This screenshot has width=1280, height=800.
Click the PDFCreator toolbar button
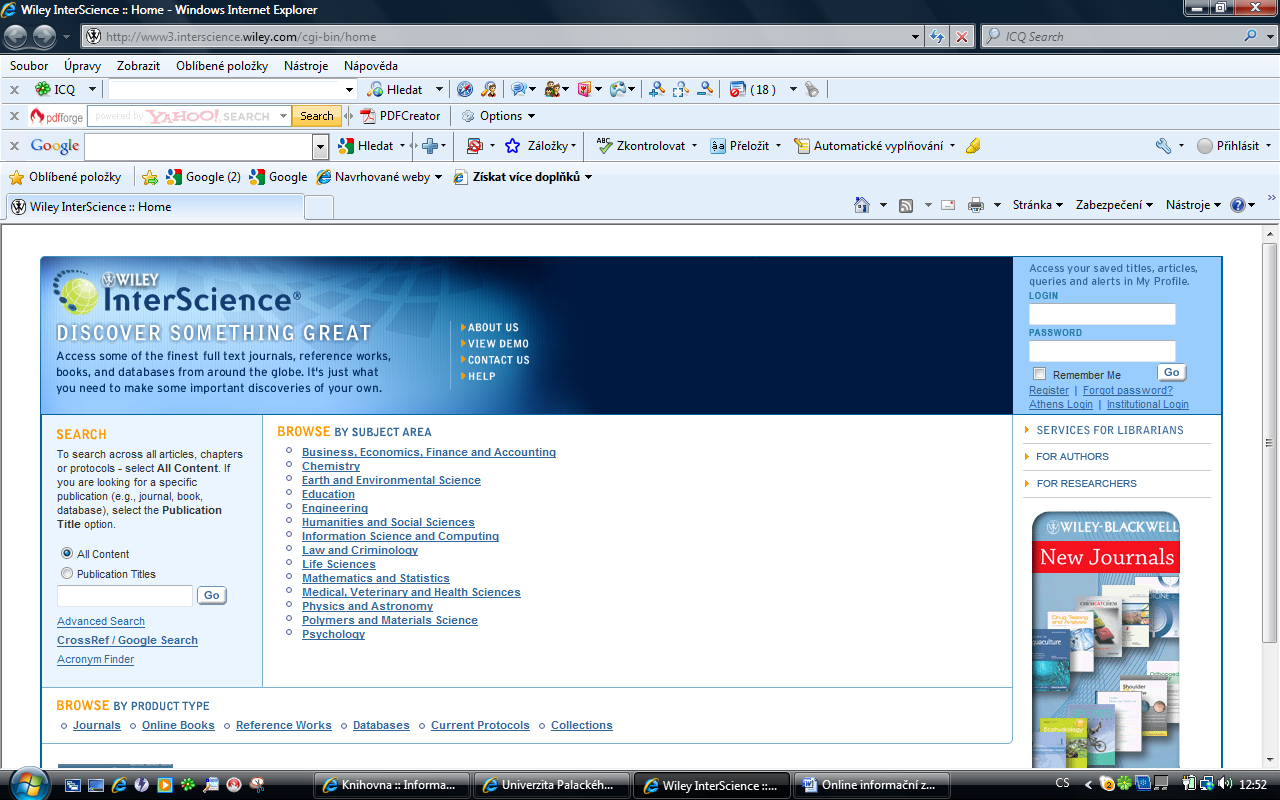click(400, 116)
